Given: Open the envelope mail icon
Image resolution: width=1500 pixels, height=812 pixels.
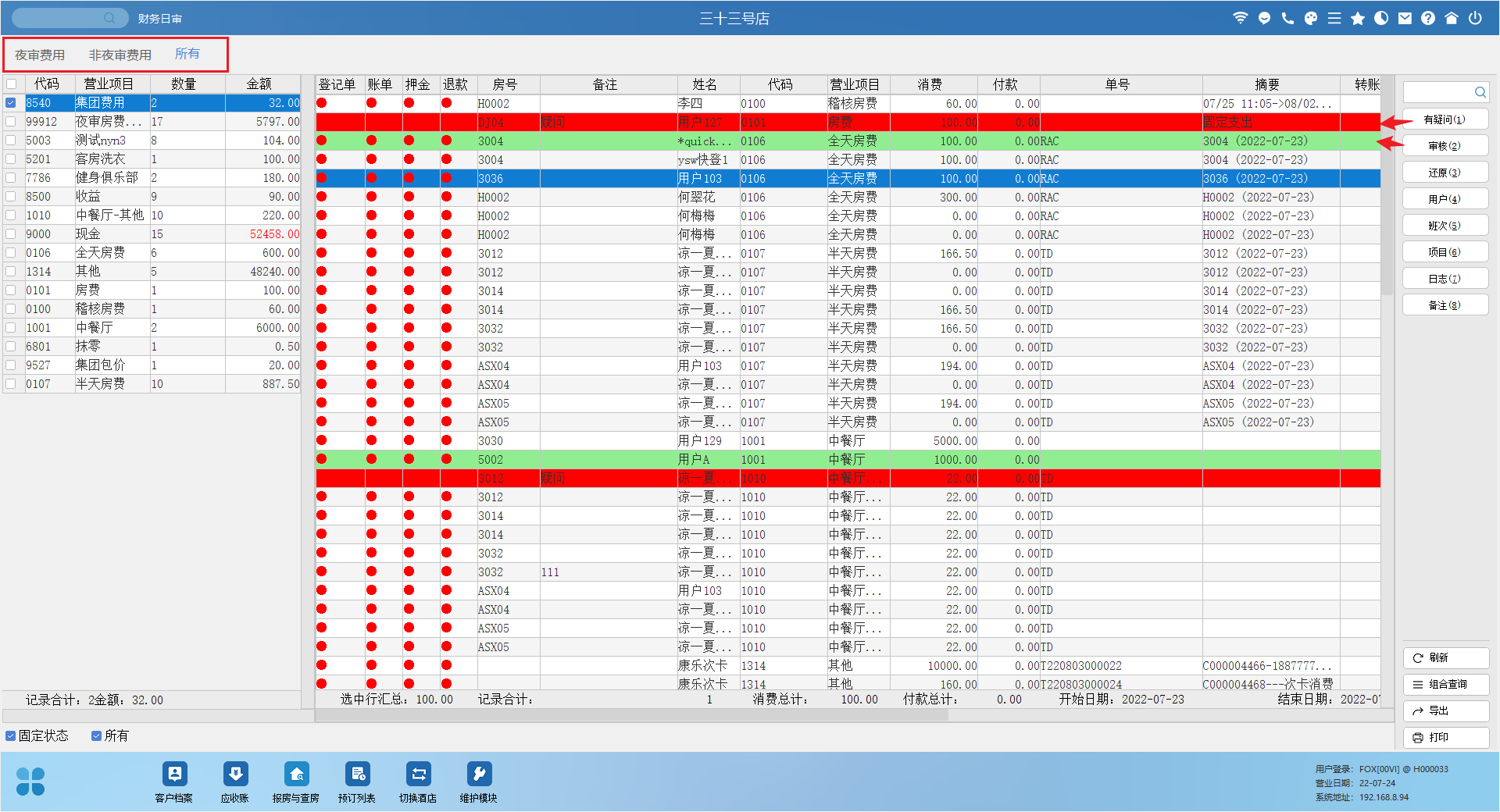Looking at the screenshot, I should point(1405,18).
